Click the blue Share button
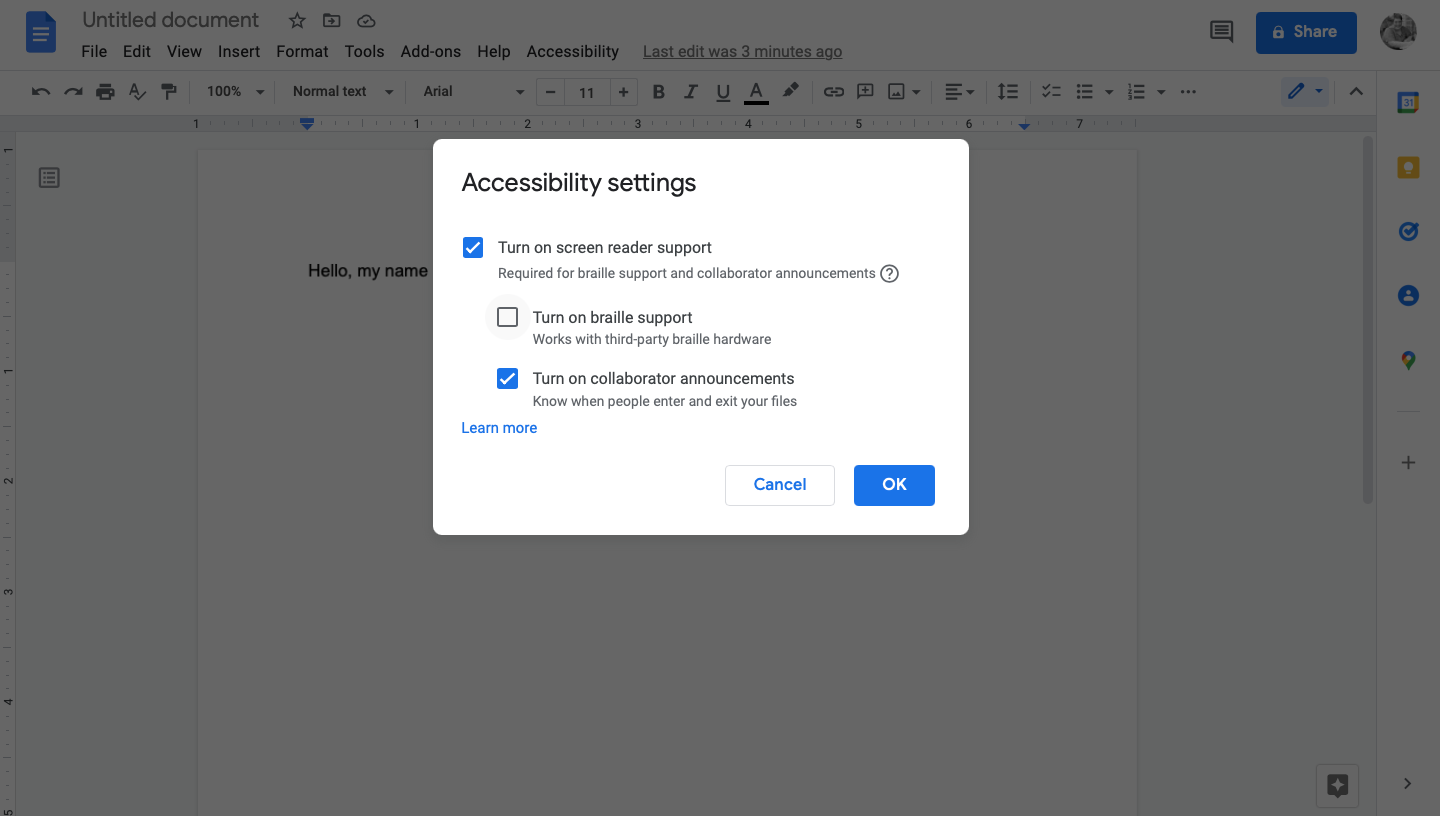The image size is (1440, 816). [1306, 32]
